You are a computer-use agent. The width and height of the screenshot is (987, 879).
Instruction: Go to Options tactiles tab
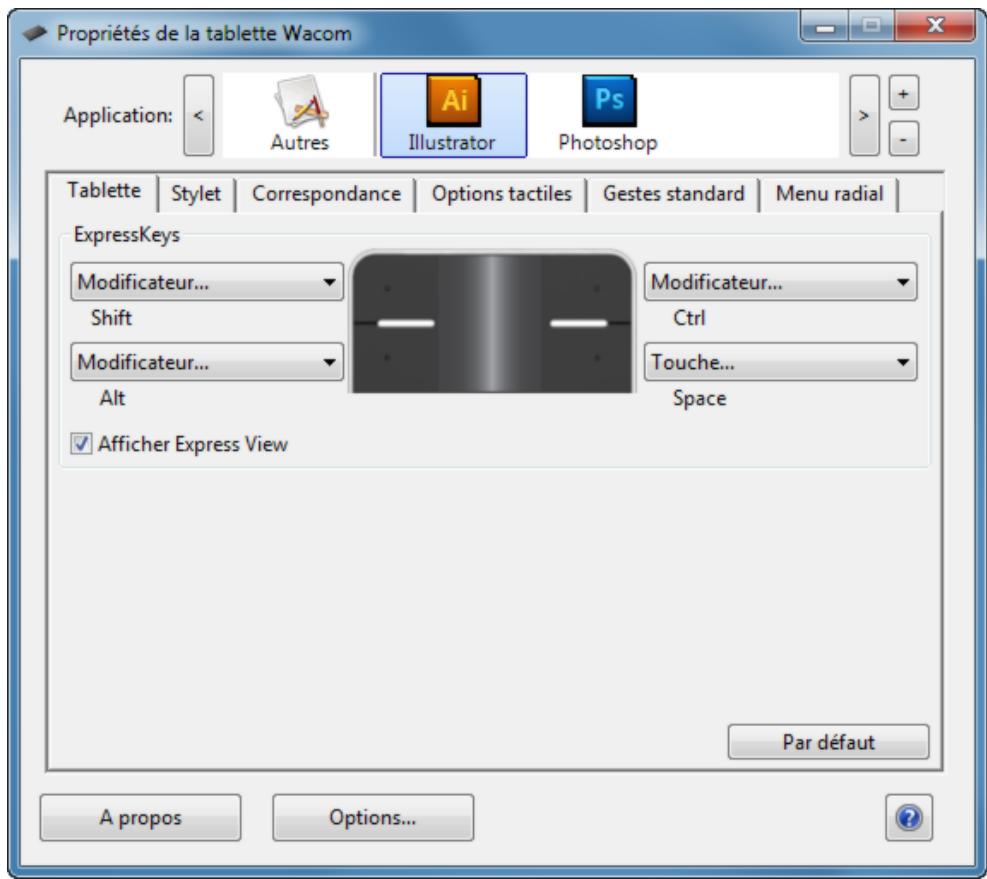click(x=501, y=194)
